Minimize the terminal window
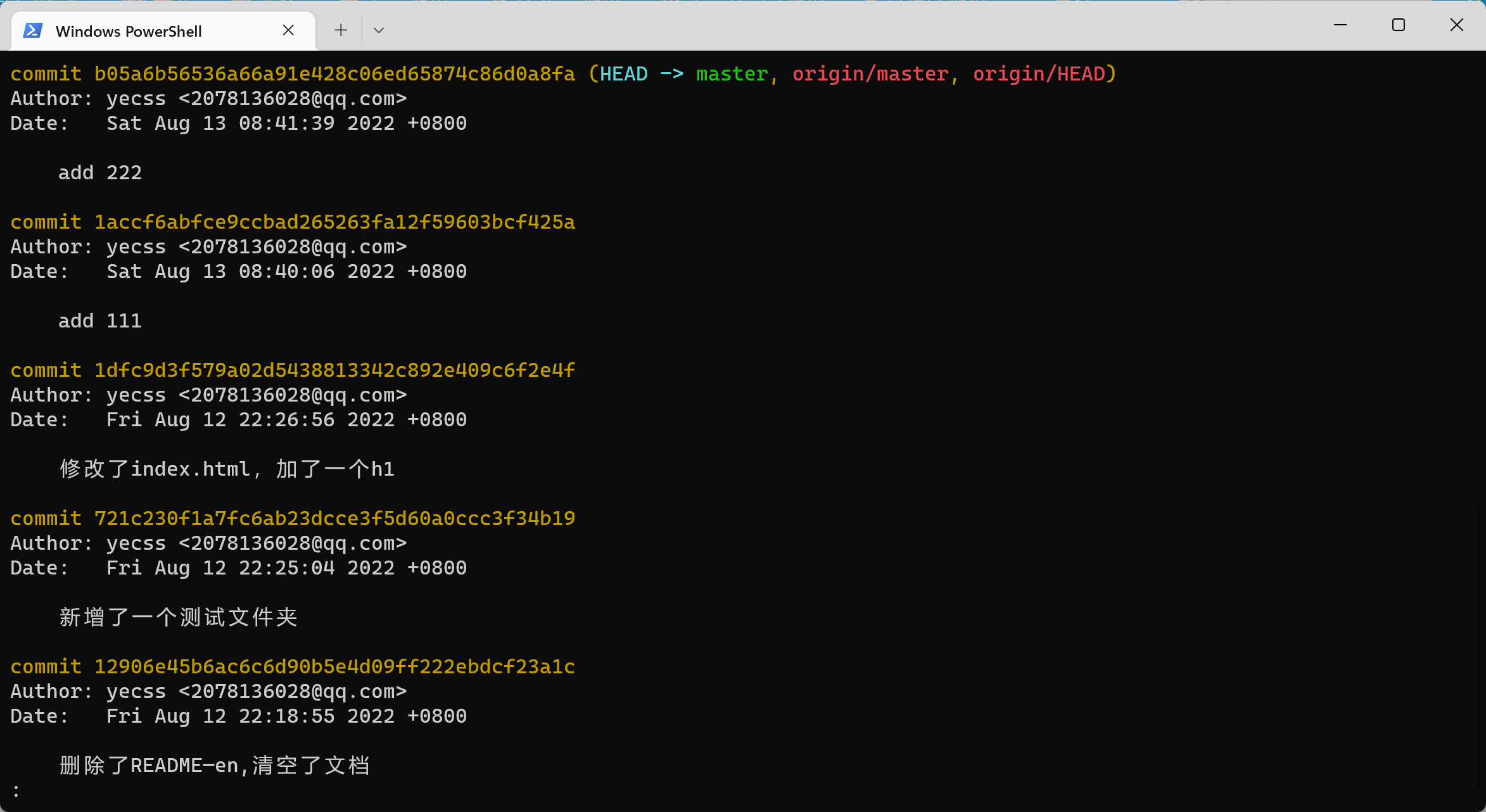This screenshot has width=1486, height=812. [x=1340, y=25]
